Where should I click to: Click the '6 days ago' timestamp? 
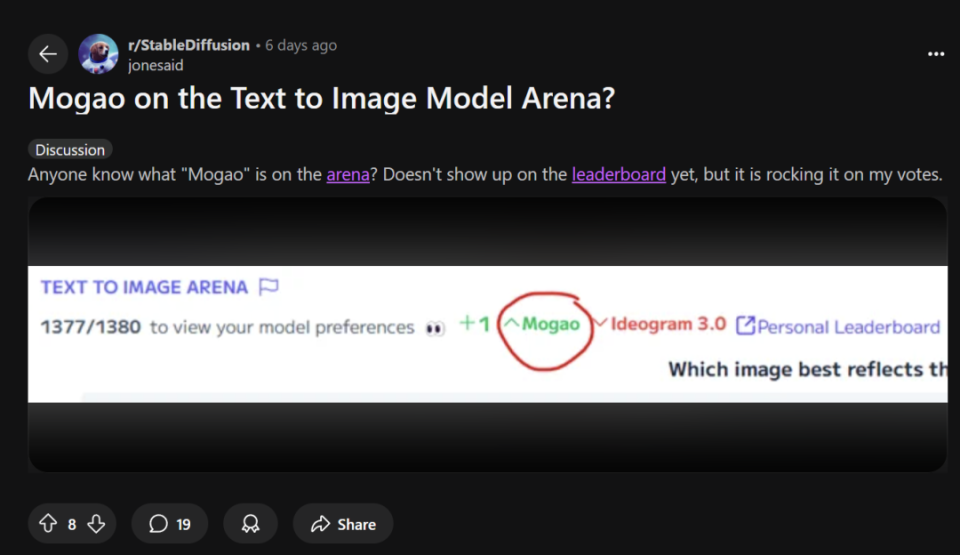point(301,45)
